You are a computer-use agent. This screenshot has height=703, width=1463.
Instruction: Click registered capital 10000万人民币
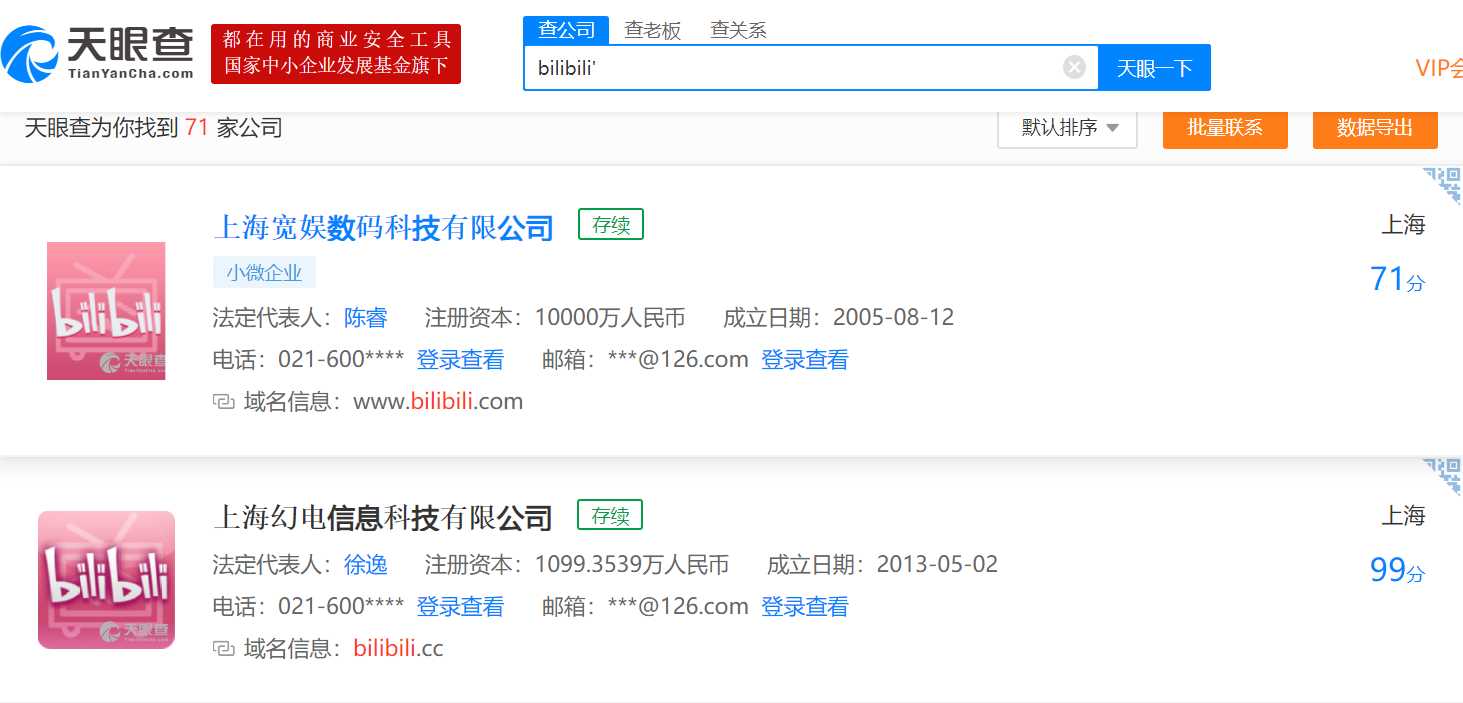point(610,318)
